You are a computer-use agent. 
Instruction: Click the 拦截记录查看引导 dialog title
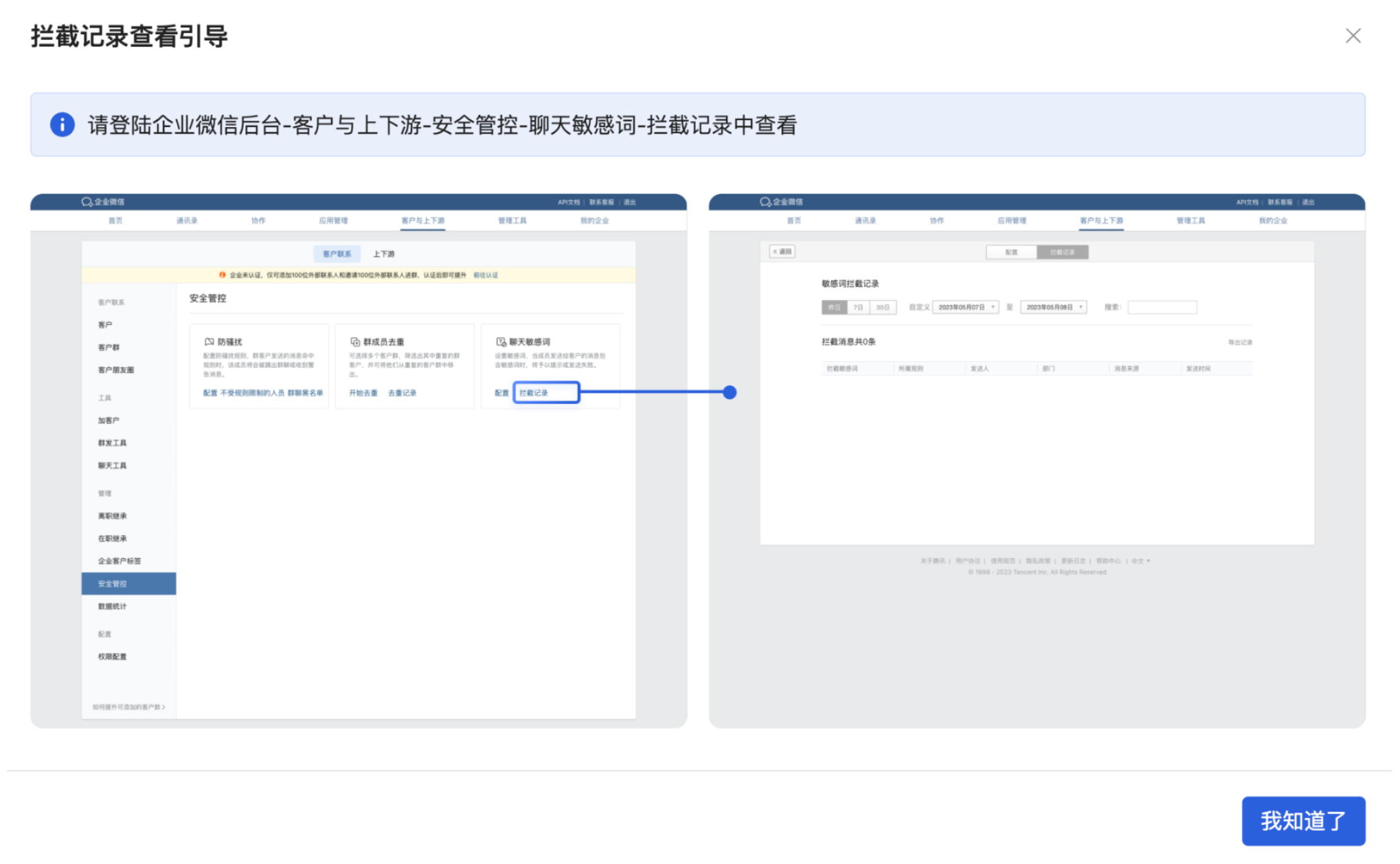[129, 36]
